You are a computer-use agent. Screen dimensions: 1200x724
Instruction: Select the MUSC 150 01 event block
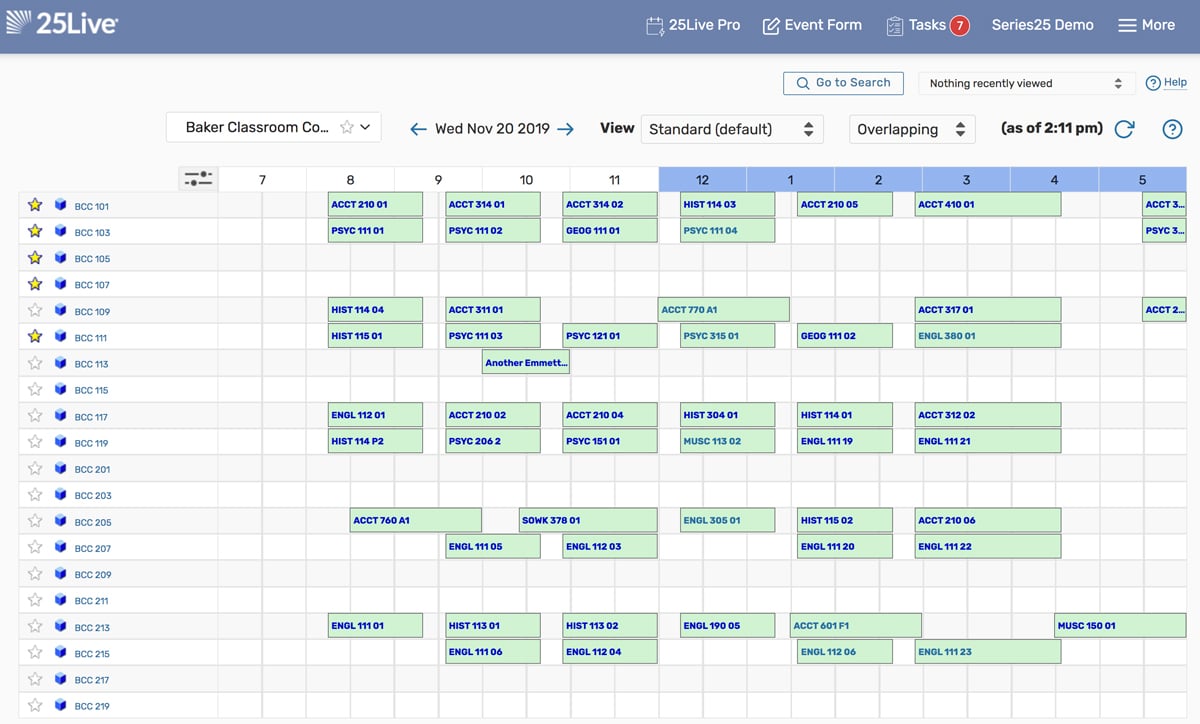pos(1120,625)
